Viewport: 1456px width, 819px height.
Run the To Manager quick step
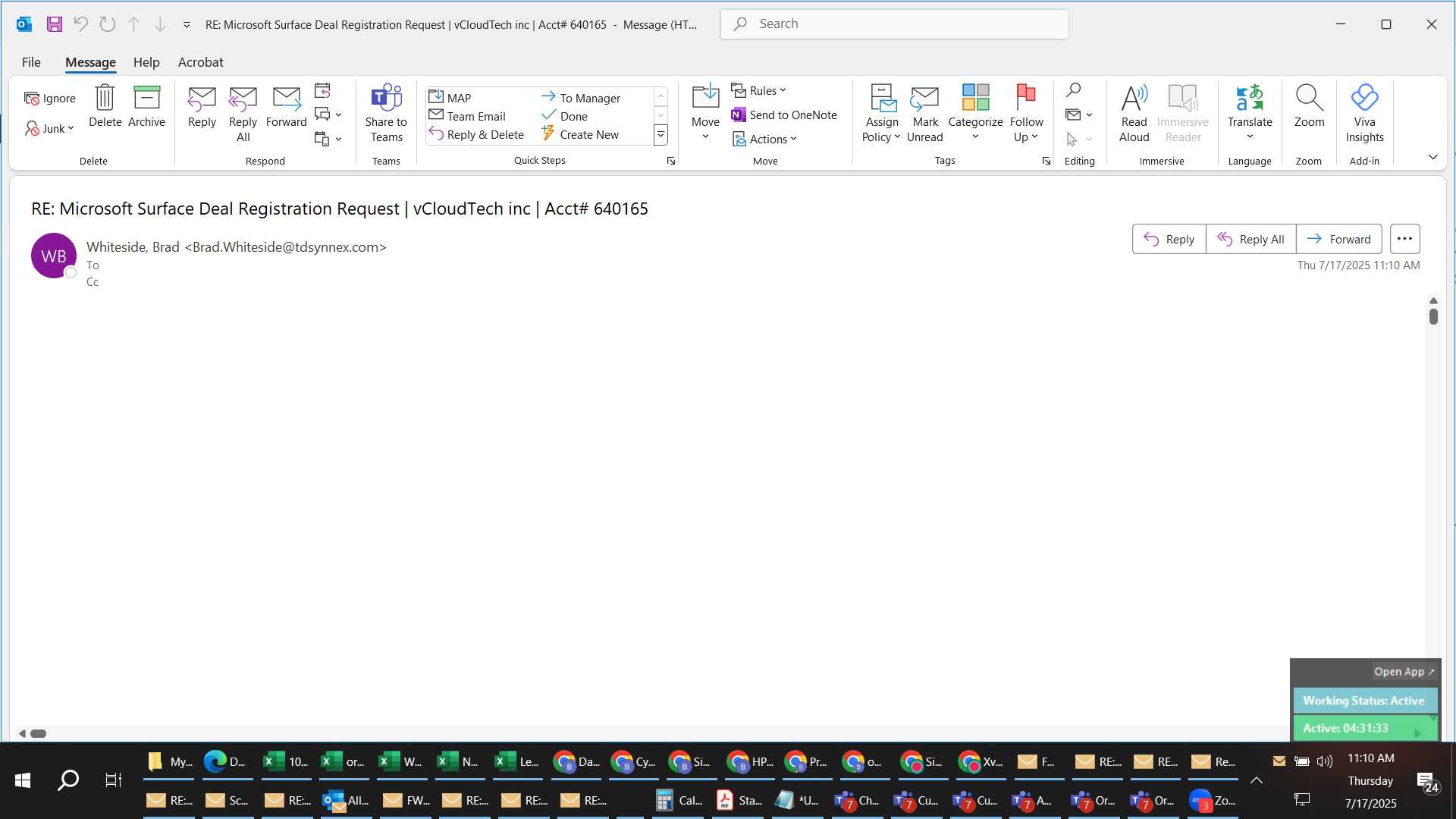(581, 97)
